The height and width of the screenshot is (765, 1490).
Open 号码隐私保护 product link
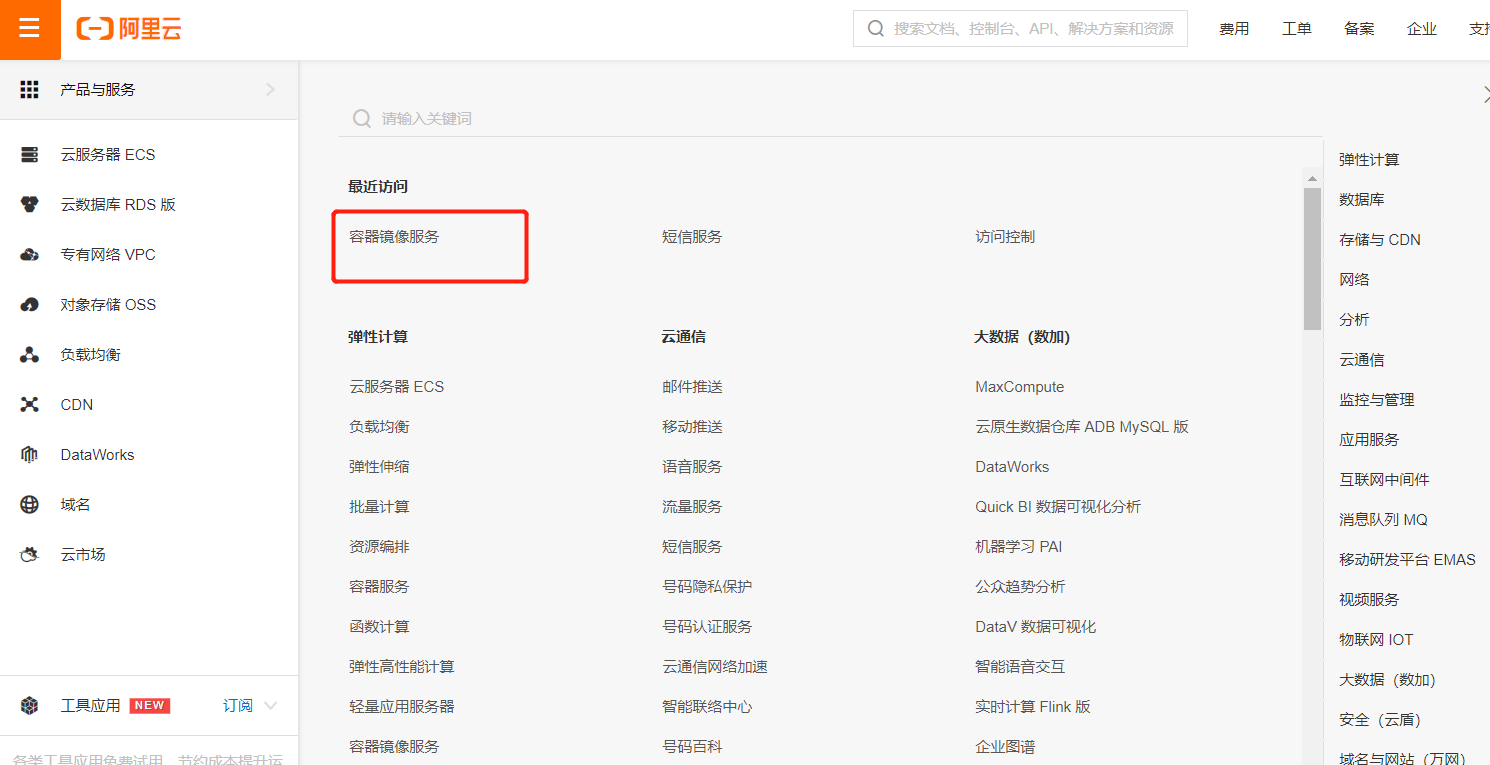(x=707, y=587)
